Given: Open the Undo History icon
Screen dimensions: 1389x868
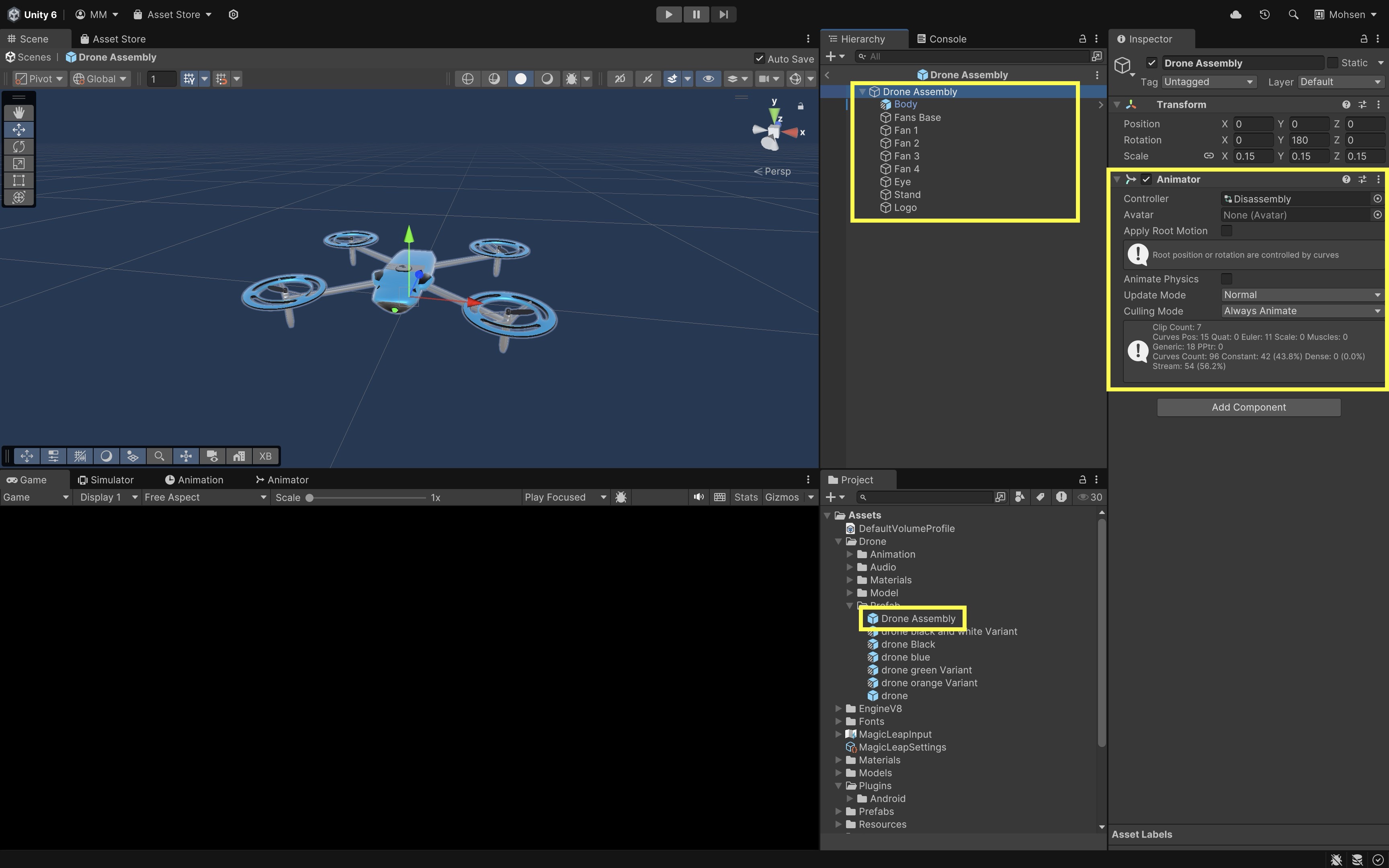Looking at the screenshot, I should point(1264,14).
